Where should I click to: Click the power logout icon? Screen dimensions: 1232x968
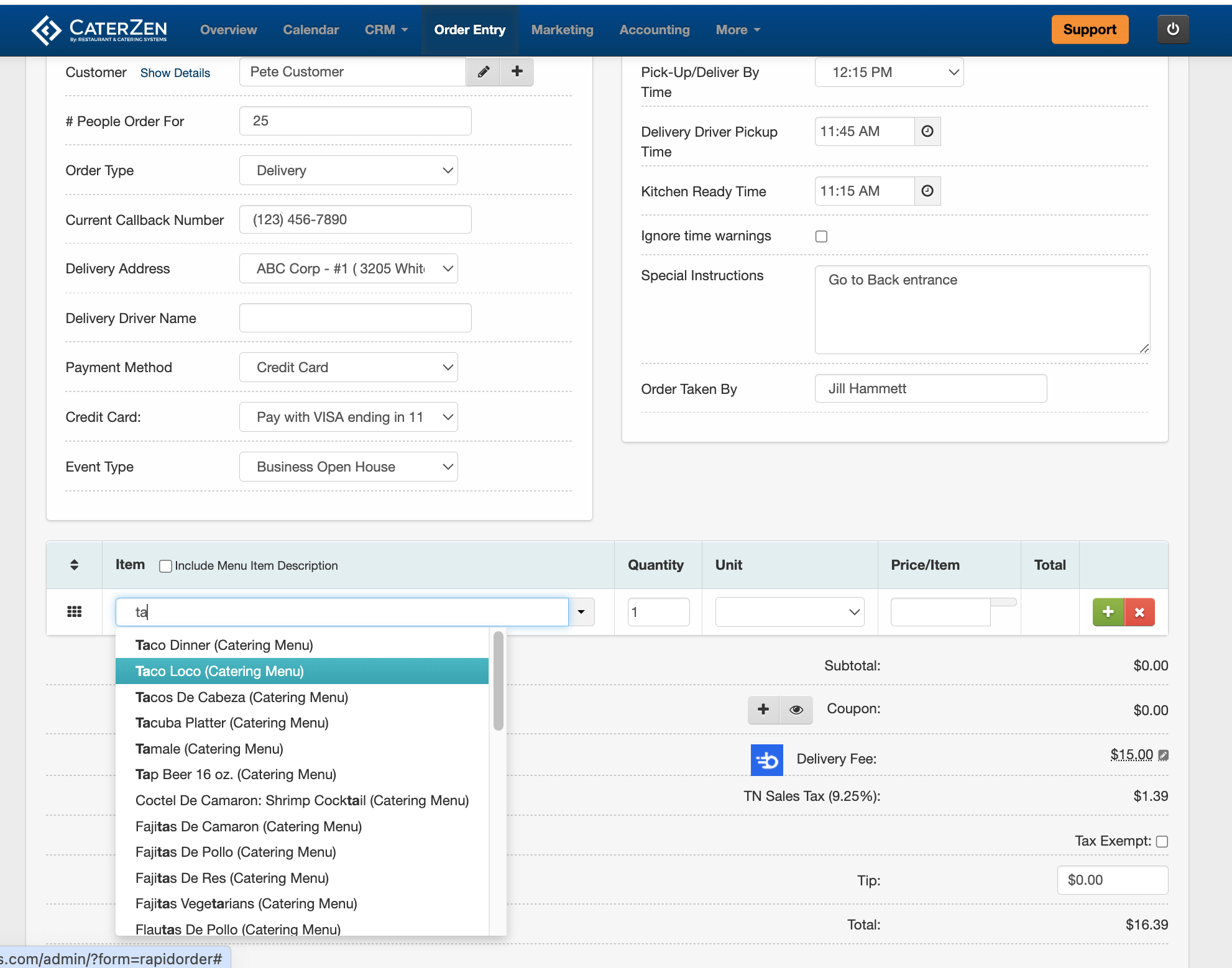coord(1172,29)
